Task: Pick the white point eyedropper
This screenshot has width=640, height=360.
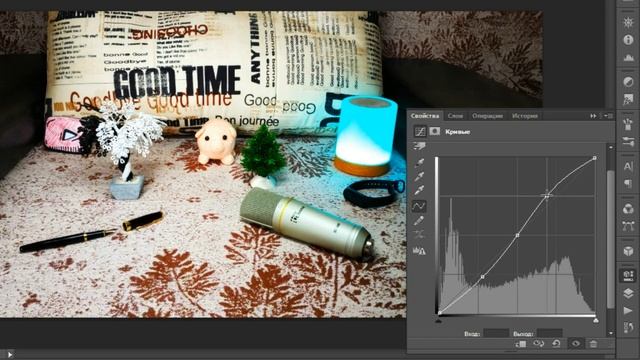Action: click(419, 190)
